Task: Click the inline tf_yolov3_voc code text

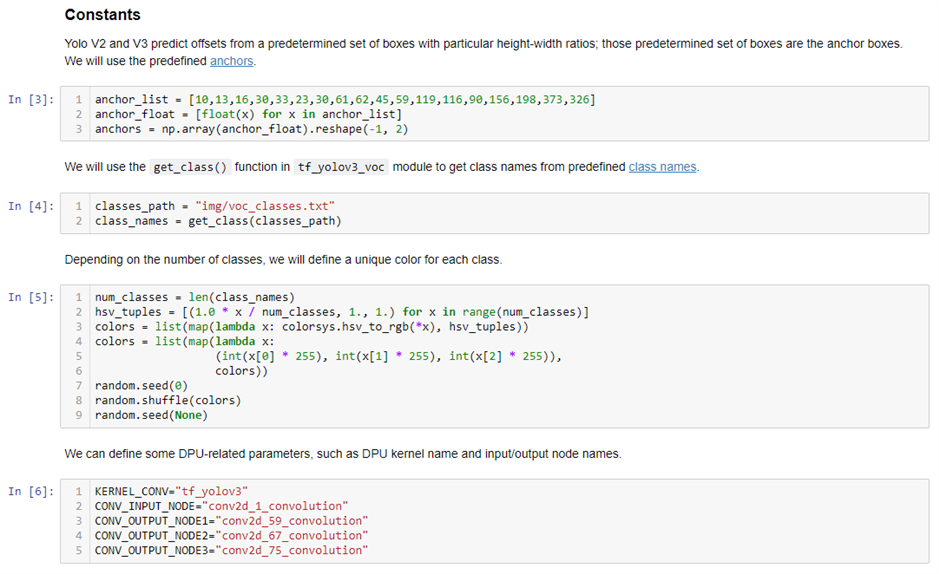Action: click(x=341, y=167)
